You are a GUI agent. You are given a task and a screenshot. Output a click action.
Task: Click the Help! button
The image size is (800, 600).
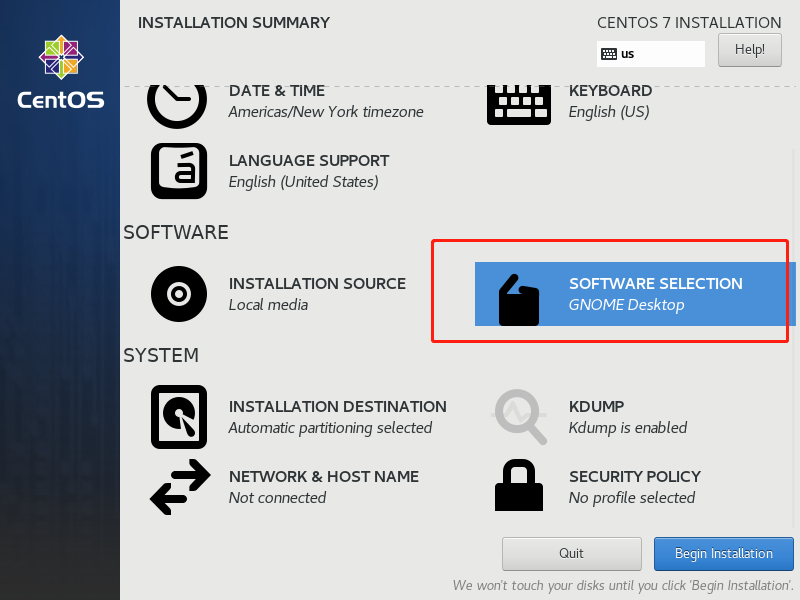point(749,50)
